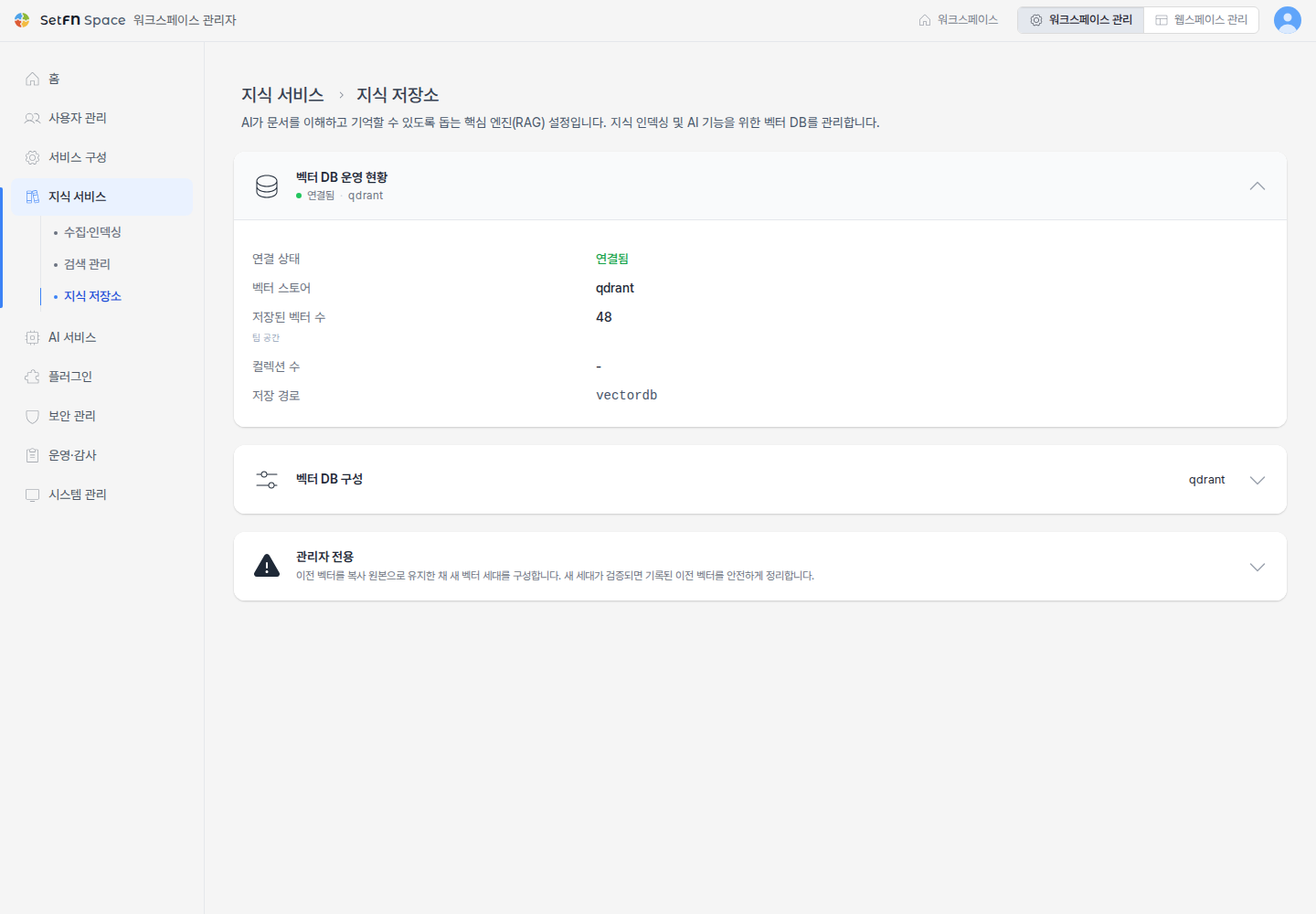The height and width of the screenshot is (914, 1316).
Task: Select 지식 저장소 submenu item
Action: tap(92, 296)
